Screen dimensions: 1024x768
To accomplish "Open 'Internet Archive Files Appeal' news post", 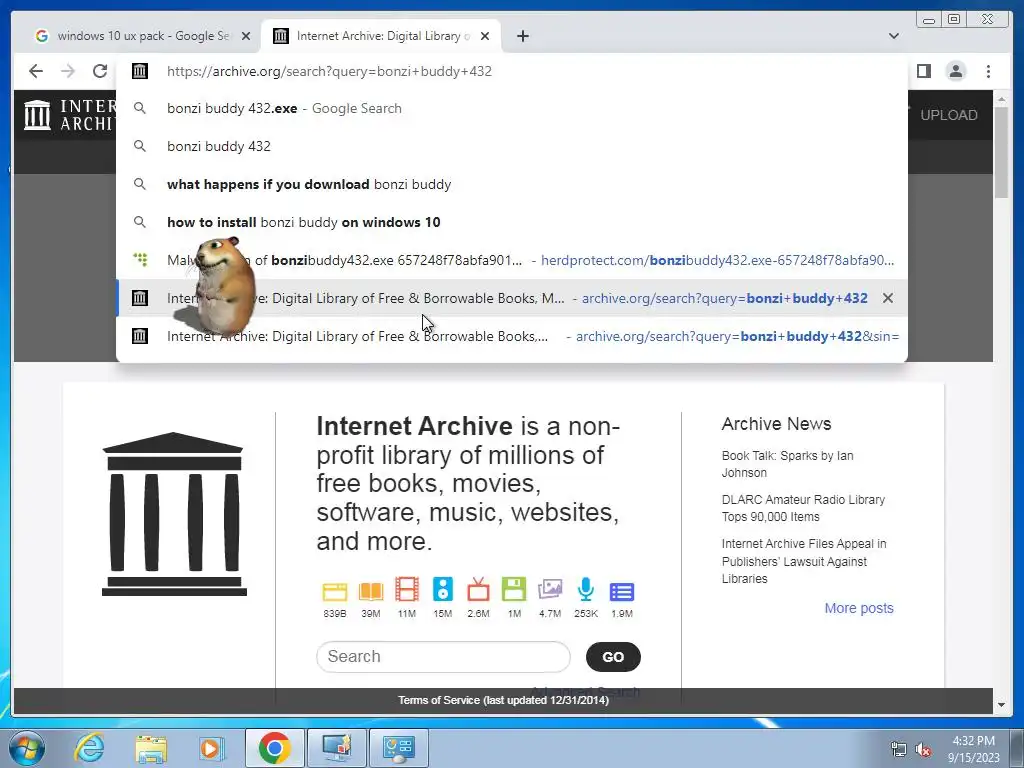I will [803, 561].
